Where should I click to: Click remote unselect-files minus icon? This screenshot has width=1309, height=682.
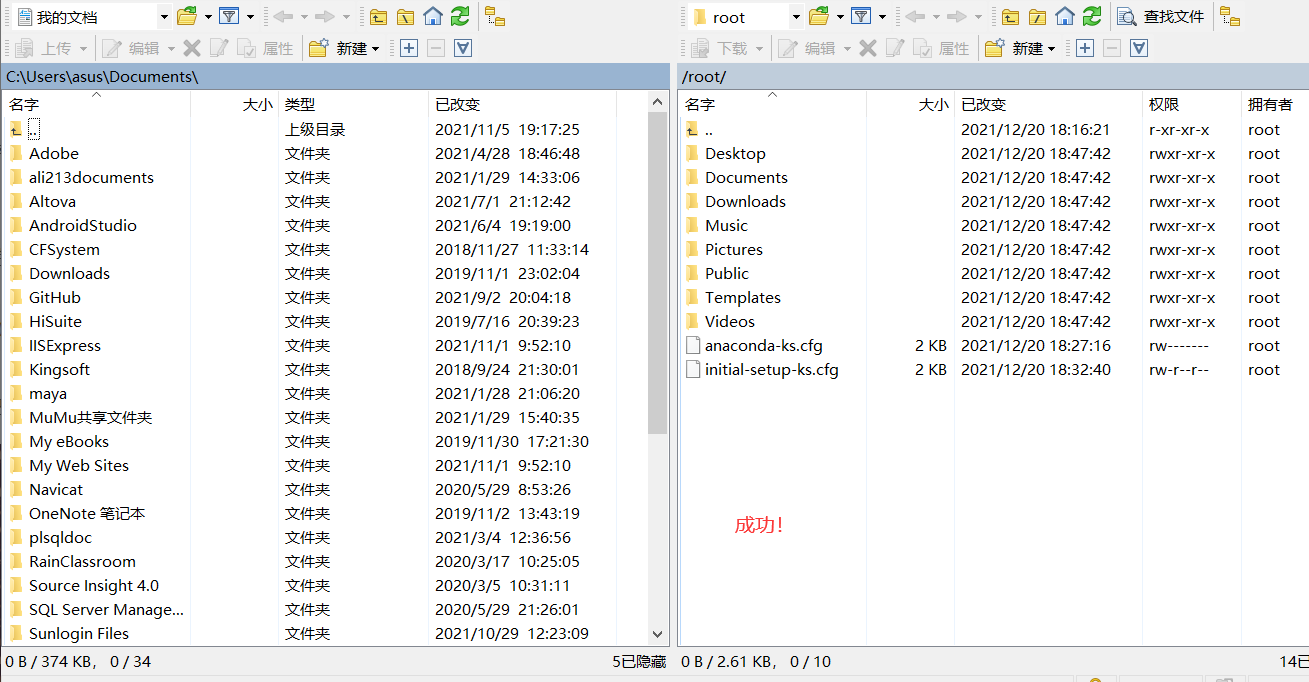click(x=1112, y=48)
